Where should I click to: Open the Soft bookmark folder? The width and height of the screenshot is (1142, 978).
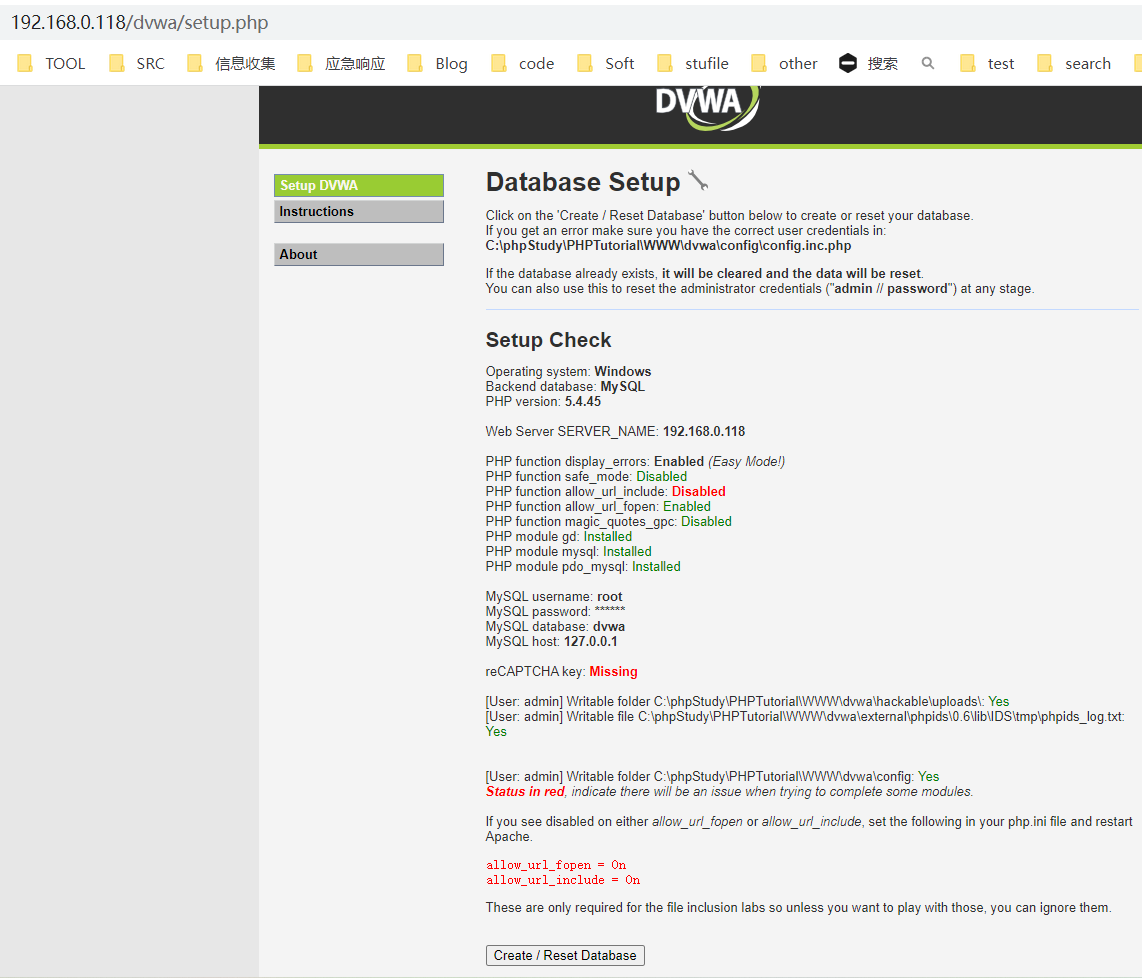606,63
